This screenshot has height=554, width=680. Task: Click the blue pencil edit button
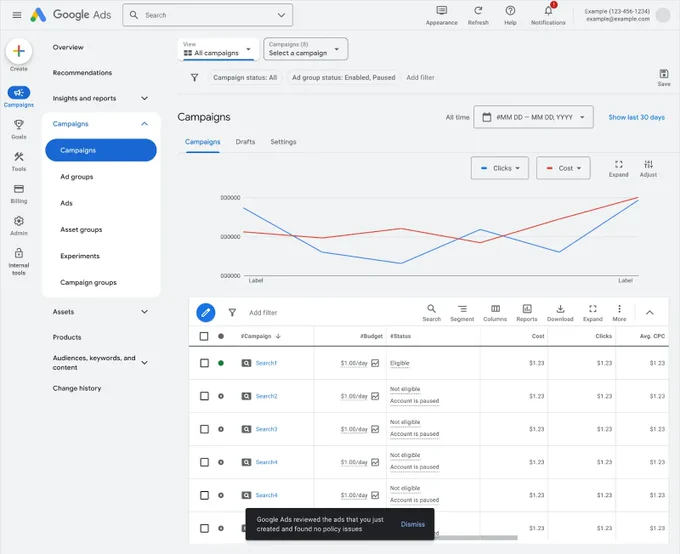[x=206, y=312]
